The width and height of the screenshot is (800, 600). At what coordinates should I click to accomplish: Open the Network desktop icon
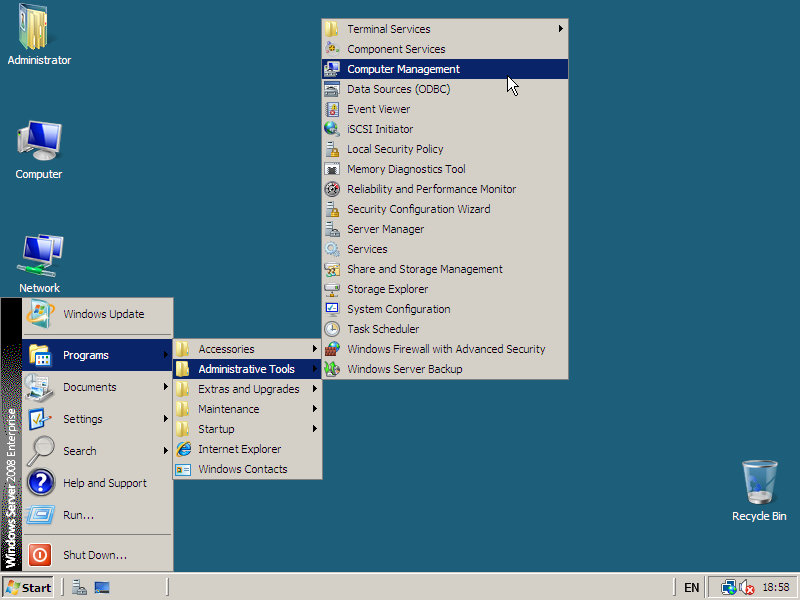click(38, 257)
